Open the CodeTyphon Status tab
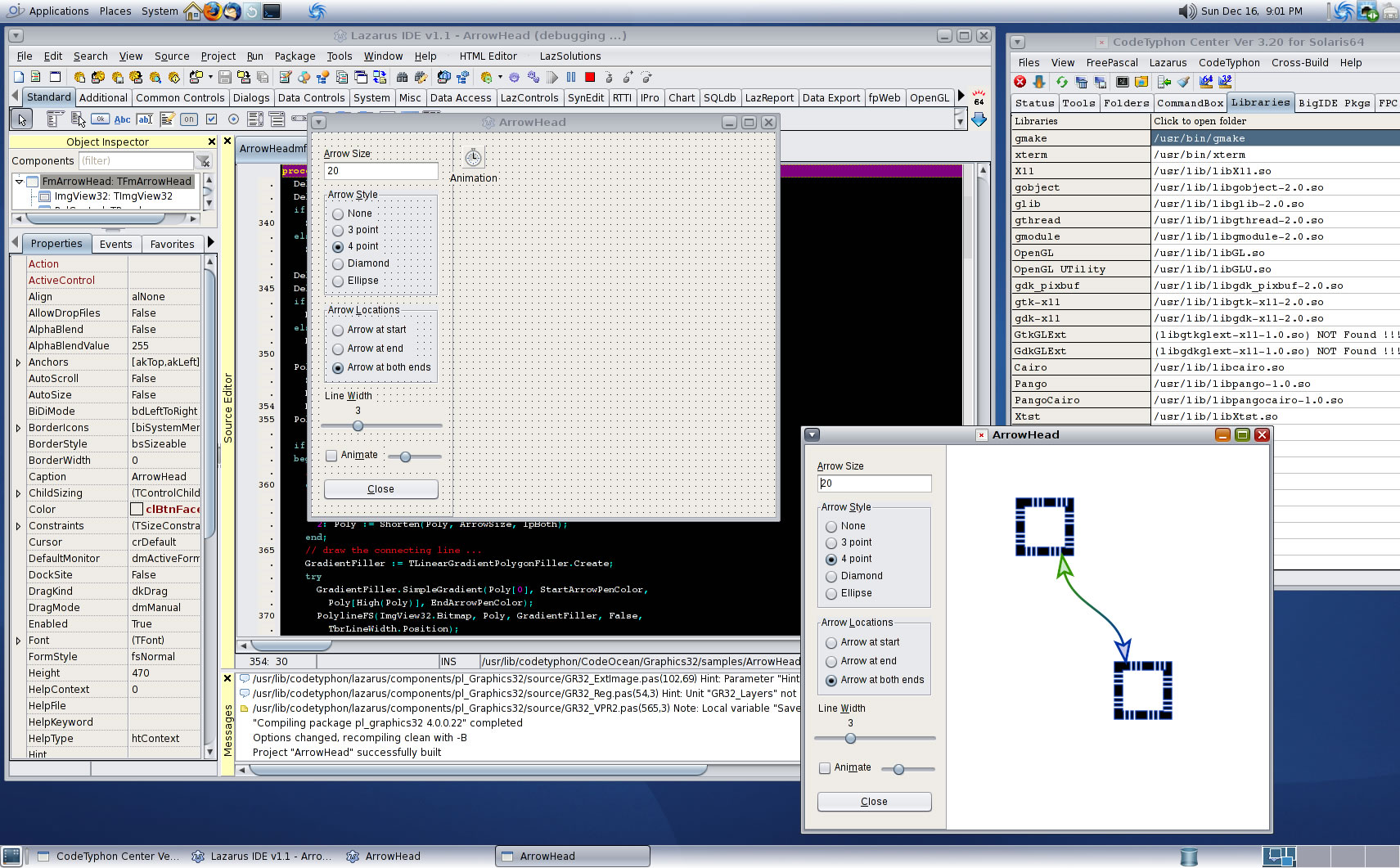 click(1034, 103)
